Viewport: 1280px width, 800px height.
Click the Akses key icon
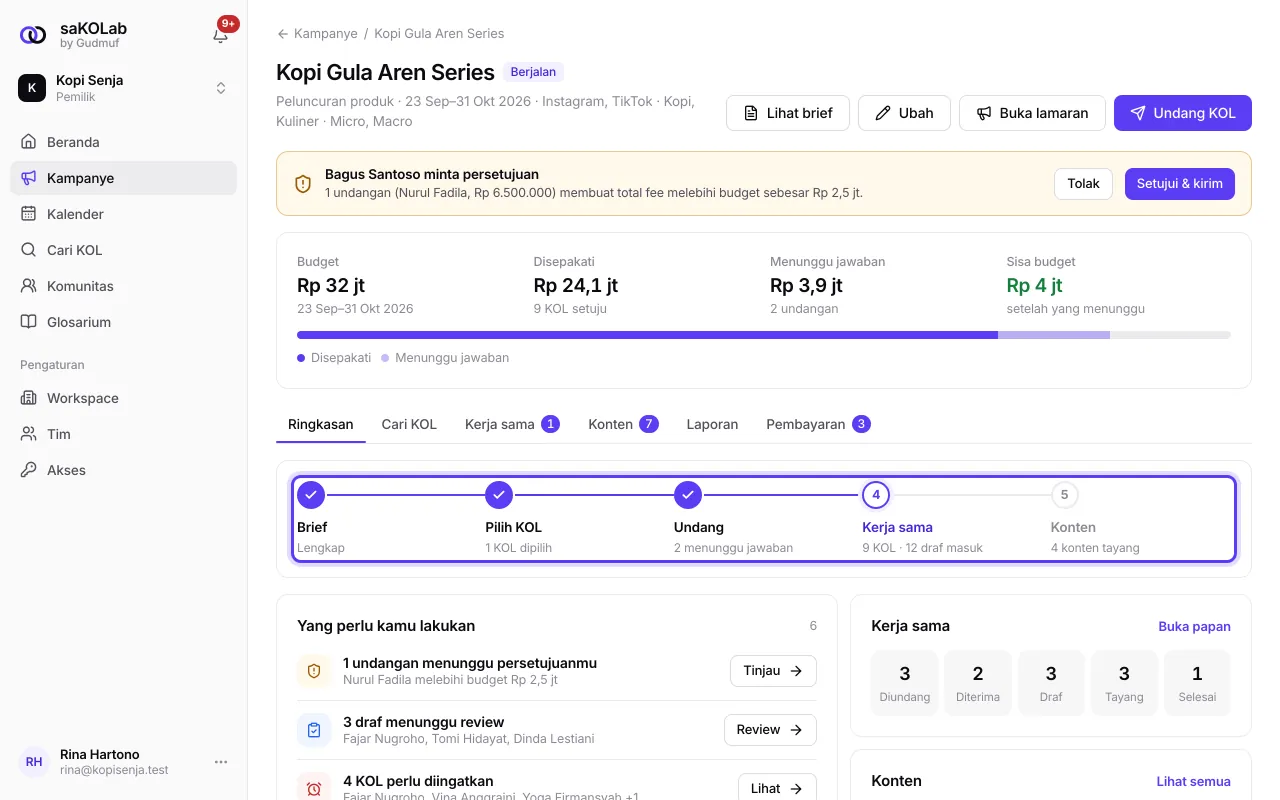(28, 470)
